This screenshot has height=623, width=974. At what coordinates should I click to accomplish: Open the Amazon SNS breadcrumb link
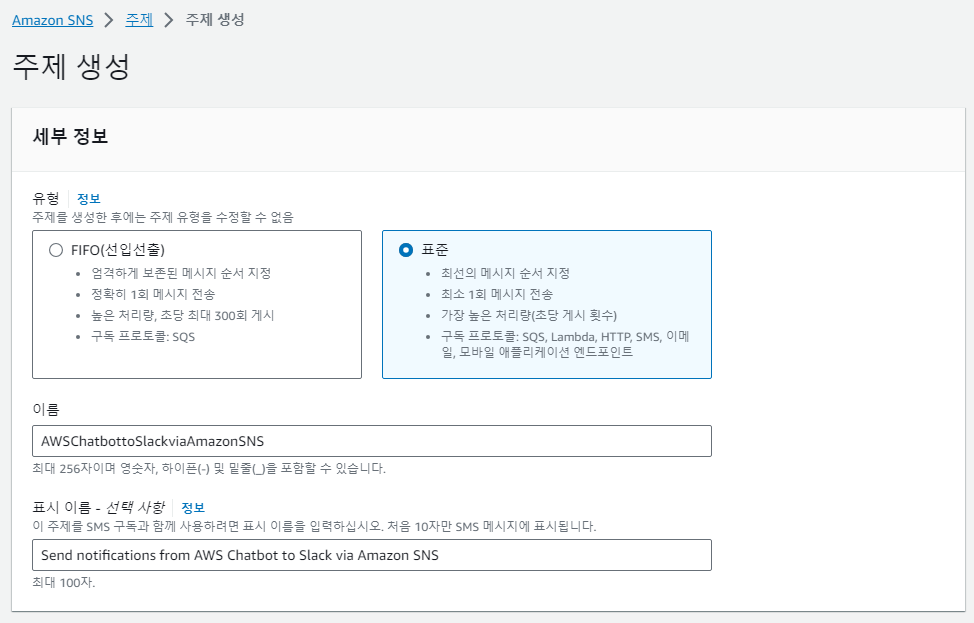53,20
